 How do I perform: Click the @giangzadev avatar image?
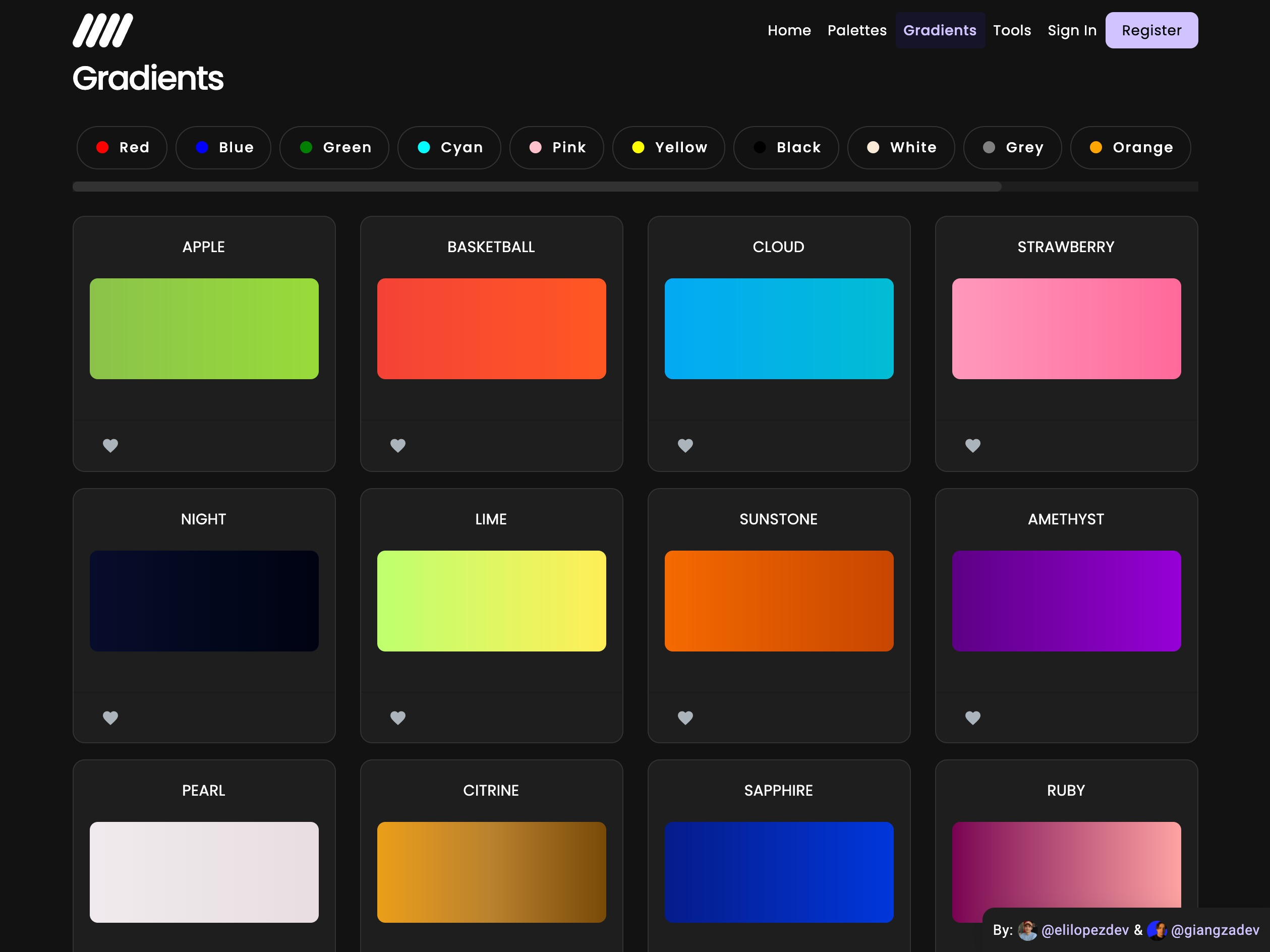pyautogui.click(x=1157, y=930)
